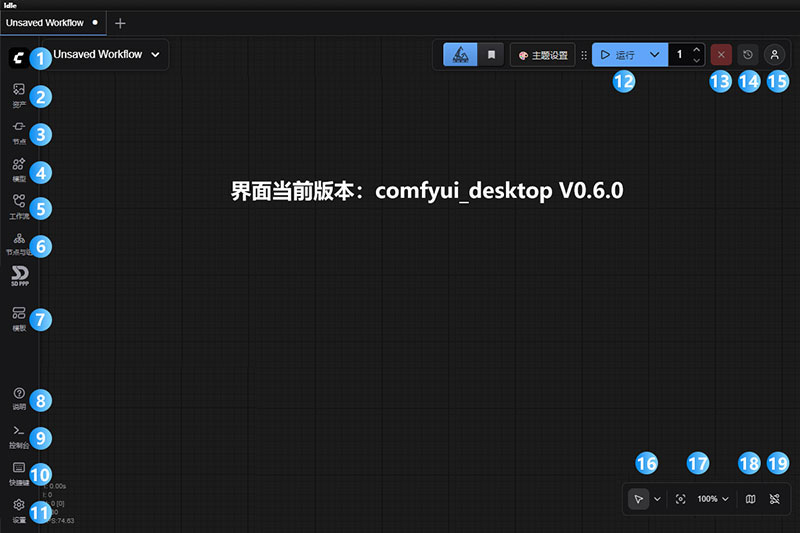The height and width of the screenshot is (533, 800).
Task: Select the Unsaved Workflow tab
Action: point(45,21)
